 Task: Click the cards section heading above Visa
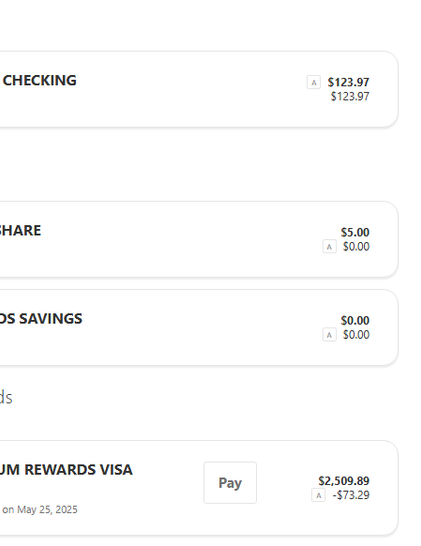(6, 397)
